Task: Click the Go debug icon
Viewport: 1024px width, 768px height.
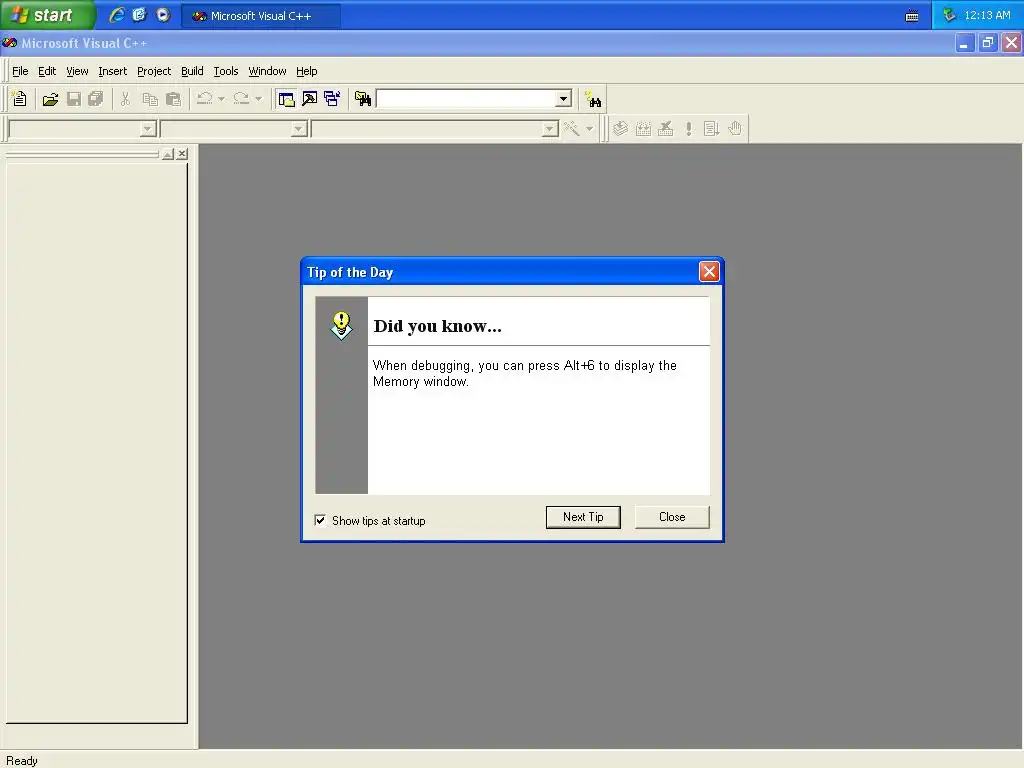Action: (x=711, y=129)
